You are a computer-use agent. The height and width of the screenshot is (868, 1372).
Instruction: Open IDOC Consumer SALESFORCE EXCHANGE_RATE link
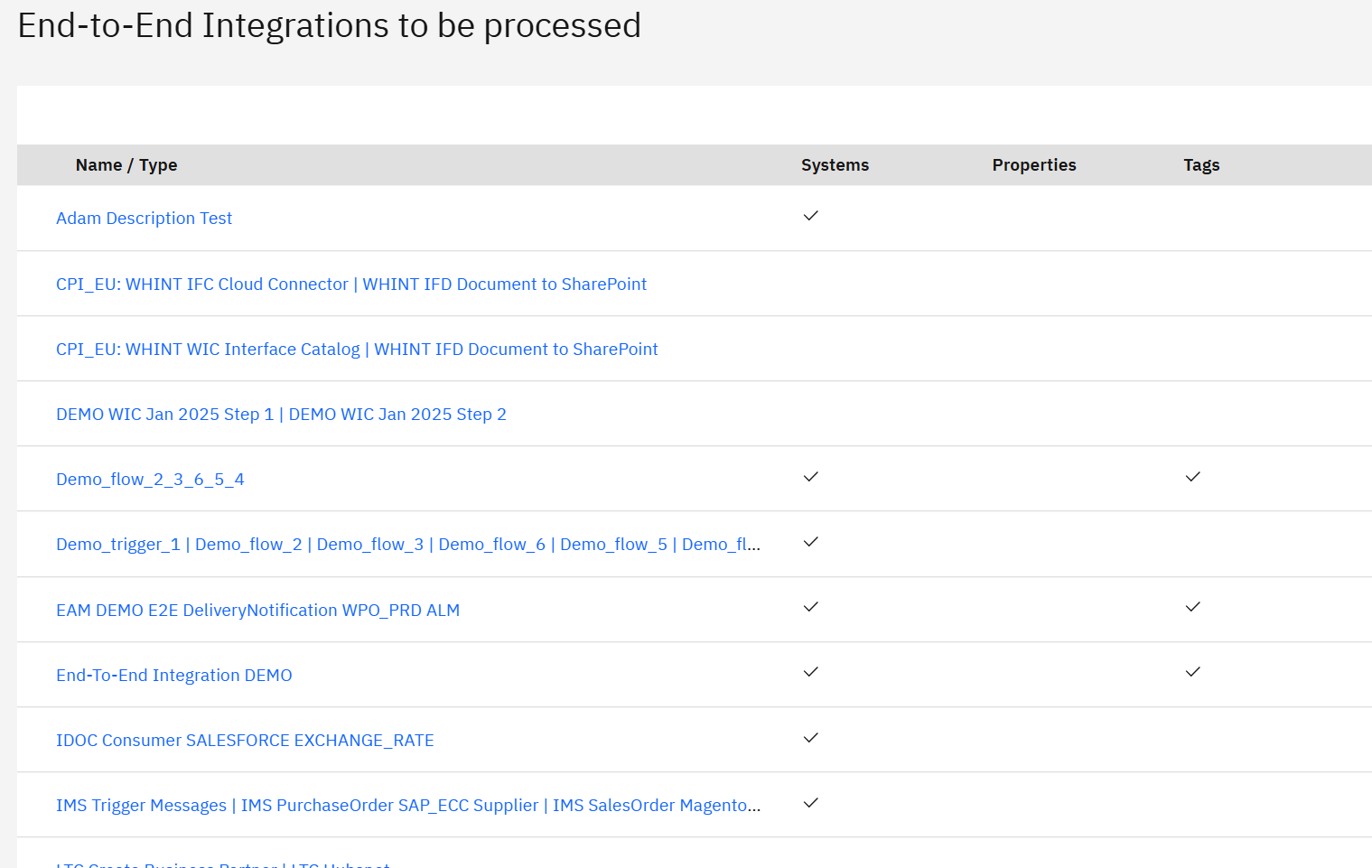pos(245,741)
